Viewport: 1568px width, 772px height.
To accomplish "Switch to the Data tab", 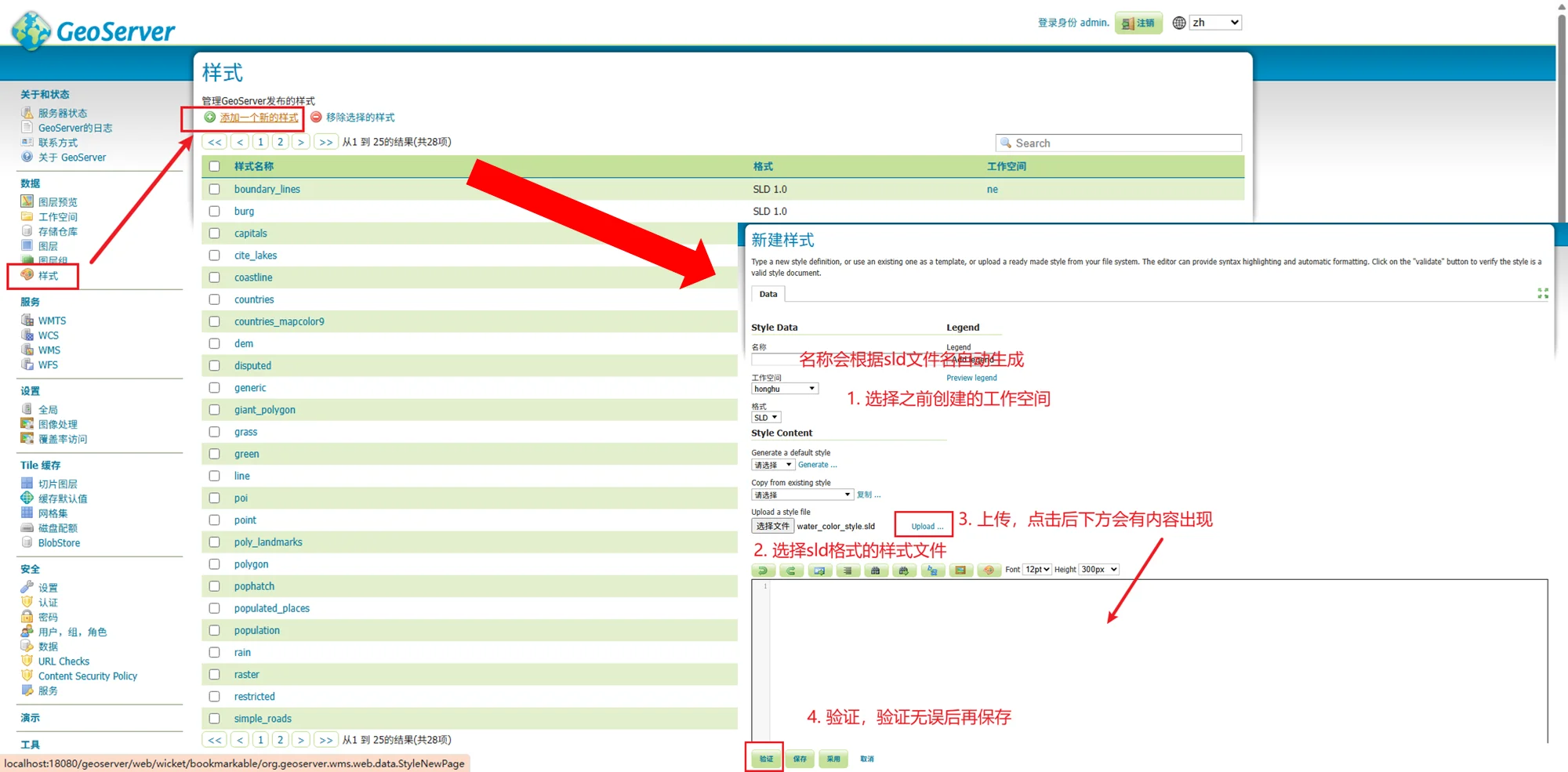I will point(768,294).
